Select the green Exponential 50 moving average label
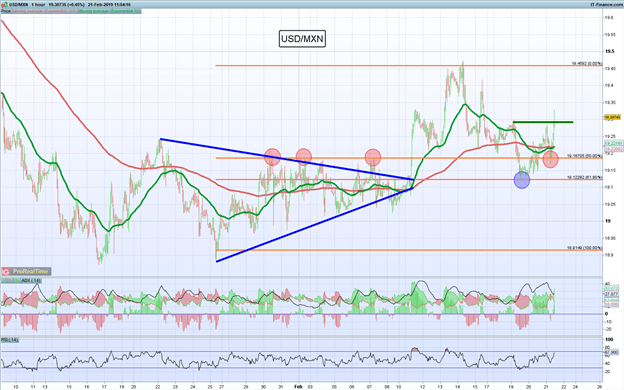The image size is (624, 390). coord(109,11)
